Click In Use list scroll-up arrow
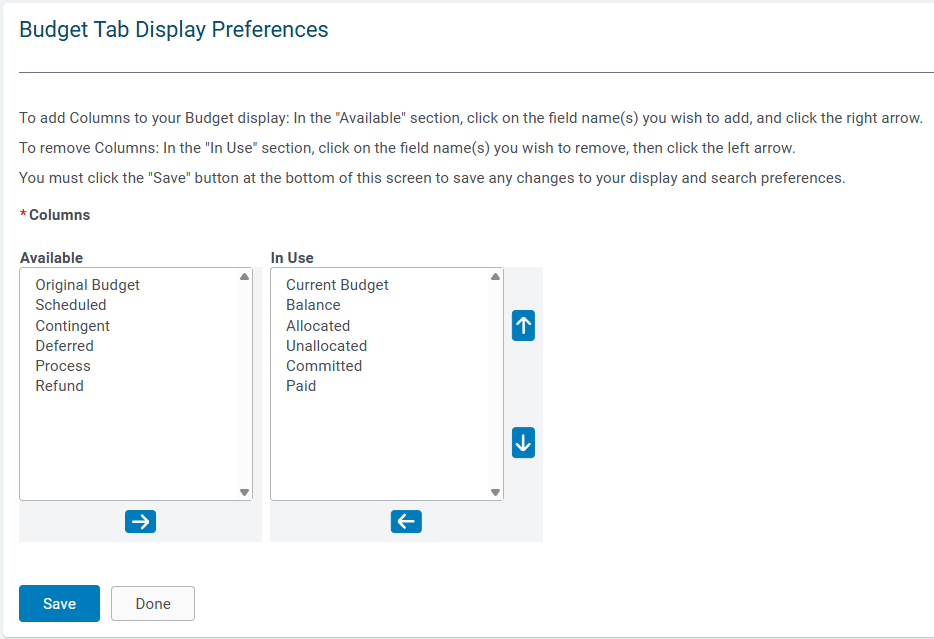The image size is (934, 639). [495, 276]
